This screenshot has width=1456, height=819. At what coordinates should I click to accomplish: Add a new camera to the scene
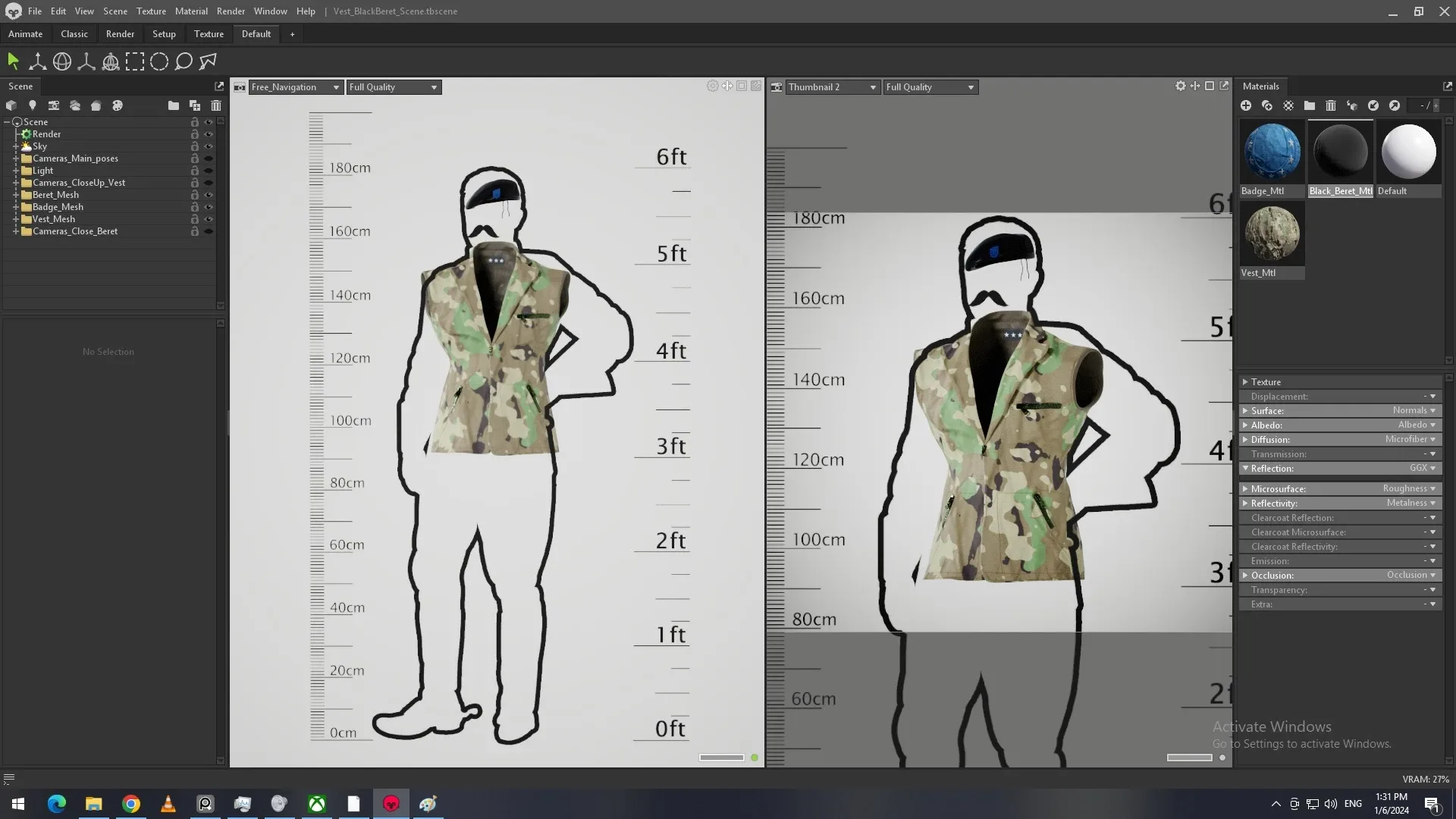click(54, 105)
